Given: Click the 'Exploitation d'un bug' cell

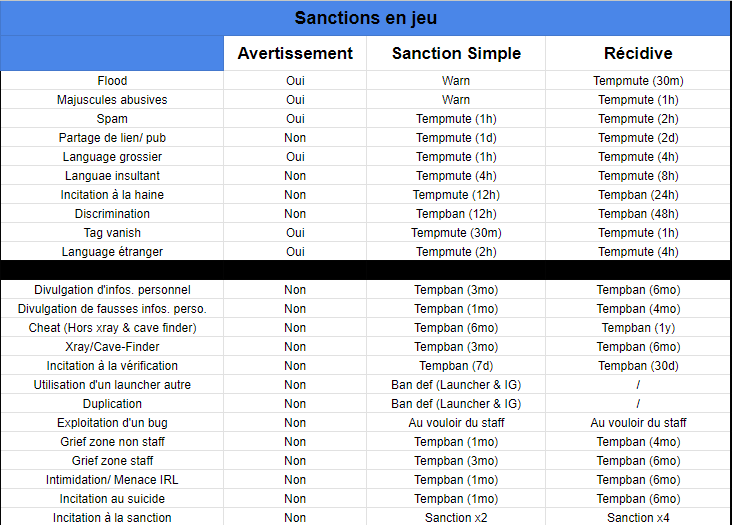Looking at the screenshot, I should pos(112,423).
